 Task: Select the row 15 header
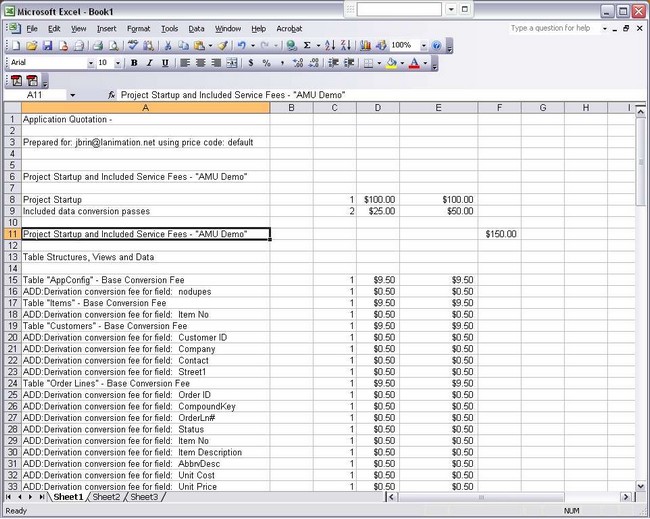[x=10, y=280]
